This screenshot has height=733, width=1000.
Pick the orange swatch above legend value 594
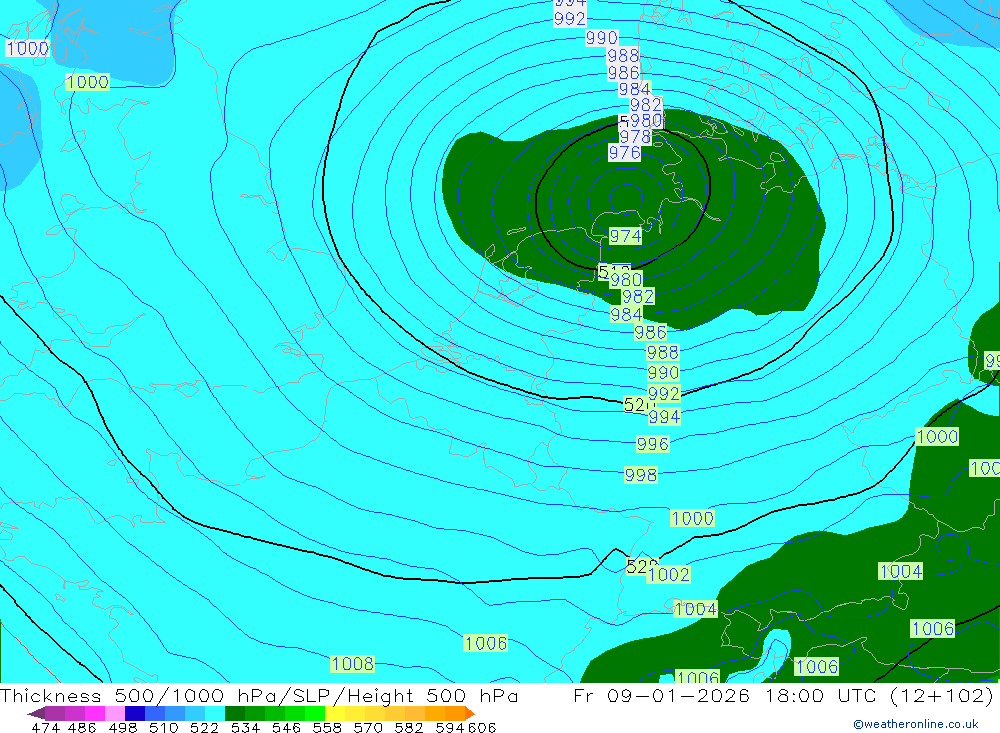tap(447, 713)
